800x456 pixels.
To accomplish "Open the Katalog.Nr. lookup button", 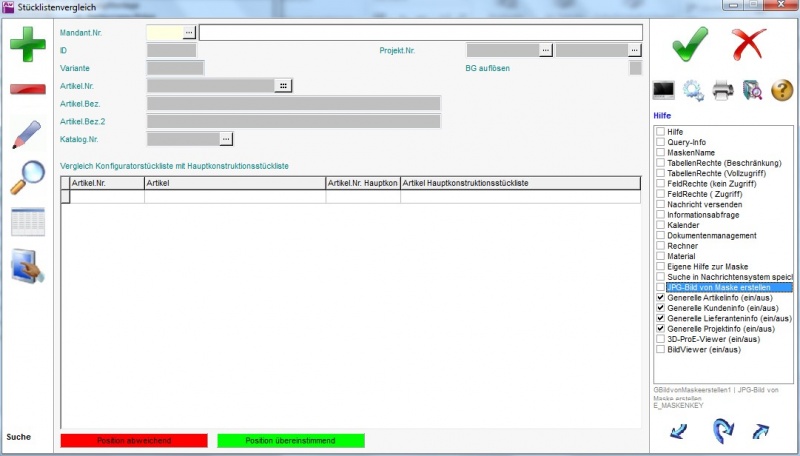I will [226, 139].
